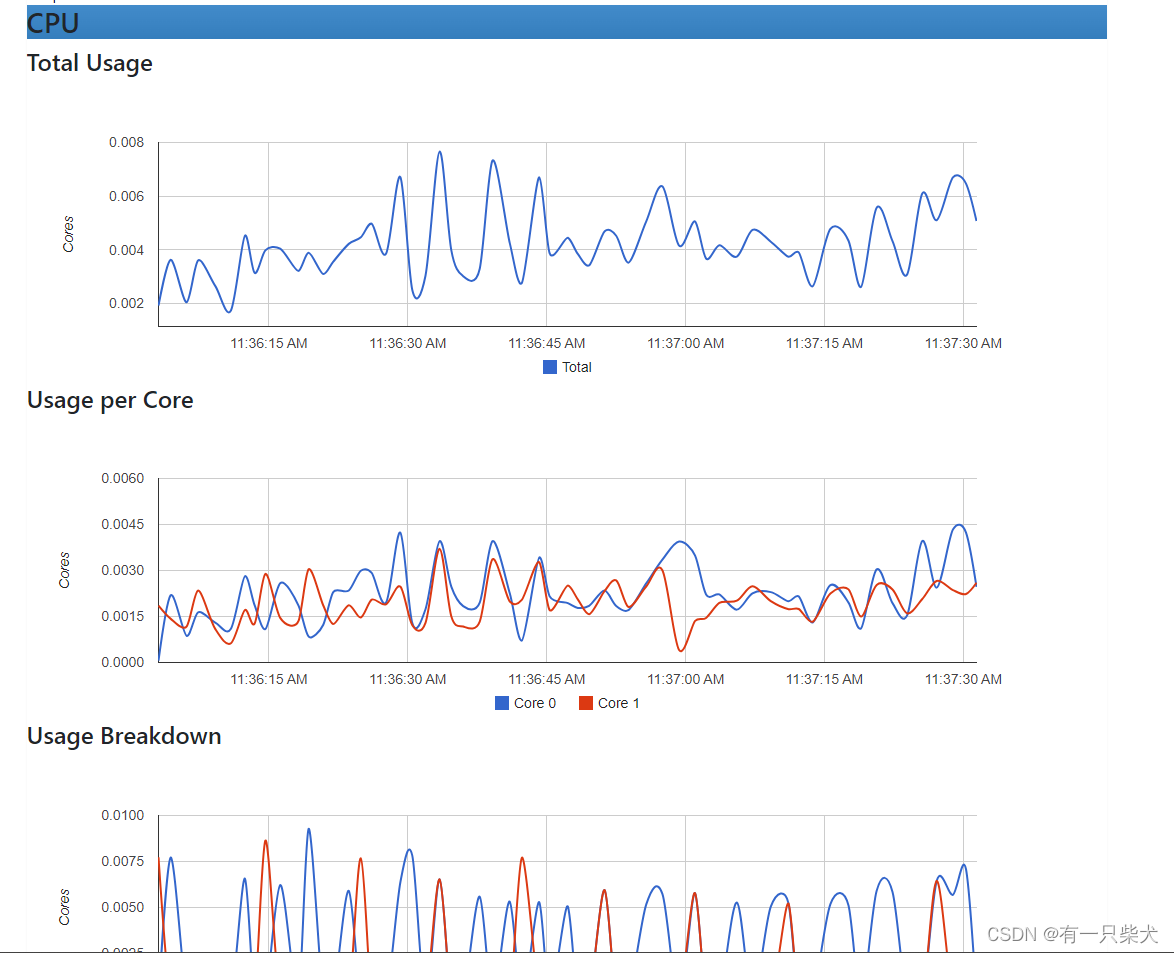1174x953 pixels.
Task: Click the 11:36:45 AM timestamp label
Action: coord(546,343)
